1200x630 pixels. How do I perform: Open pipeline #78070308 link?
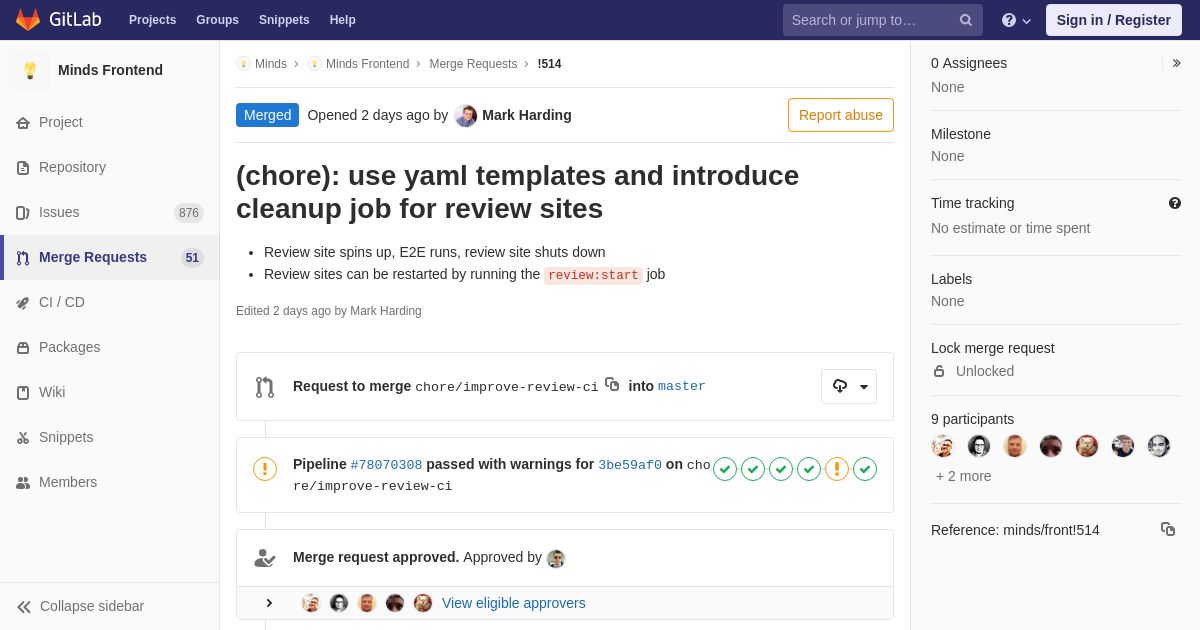pos(386,464)
